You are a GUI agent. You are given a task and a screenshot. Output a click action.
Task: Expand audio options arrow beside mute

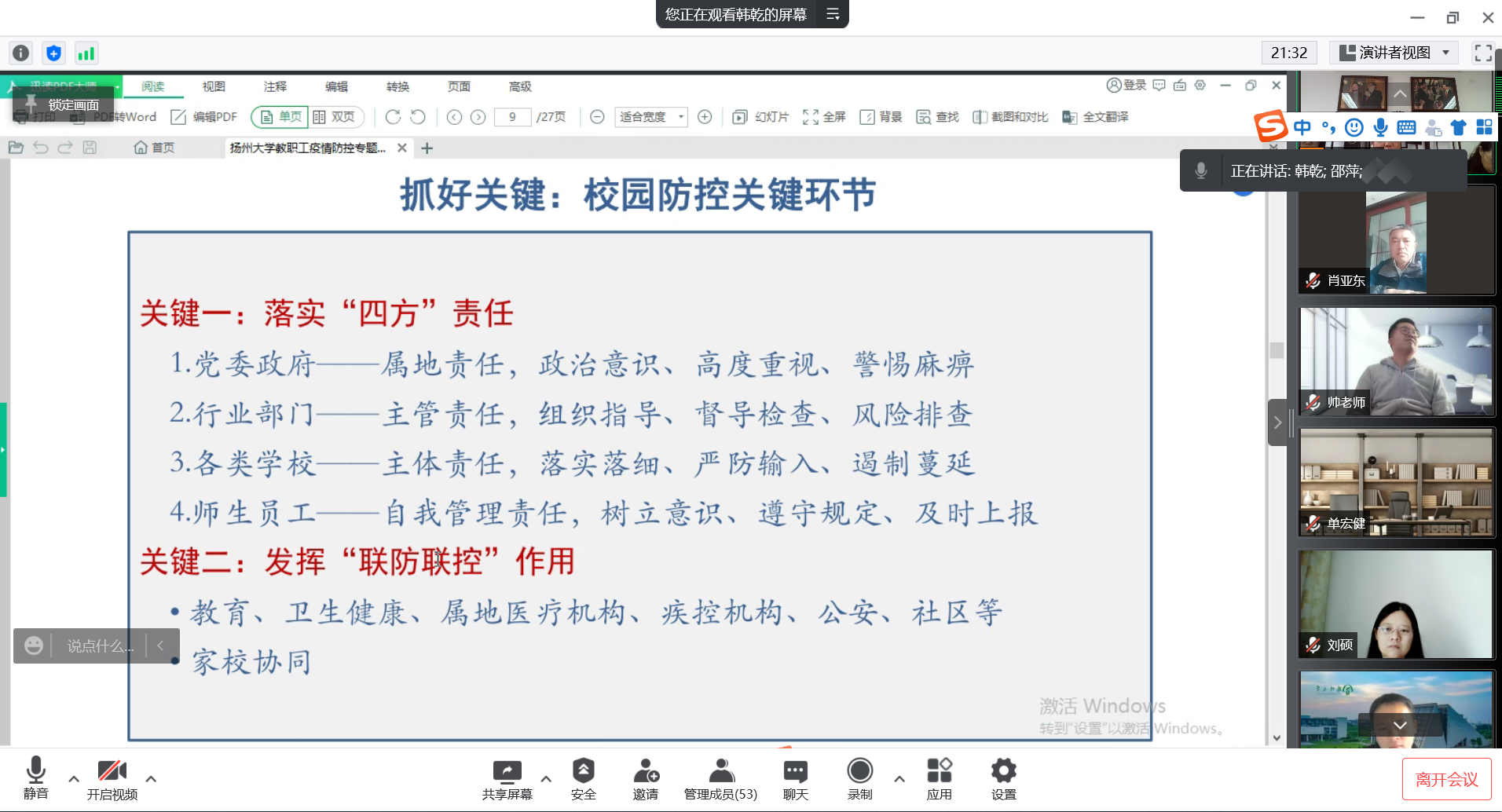click(74, 779)
